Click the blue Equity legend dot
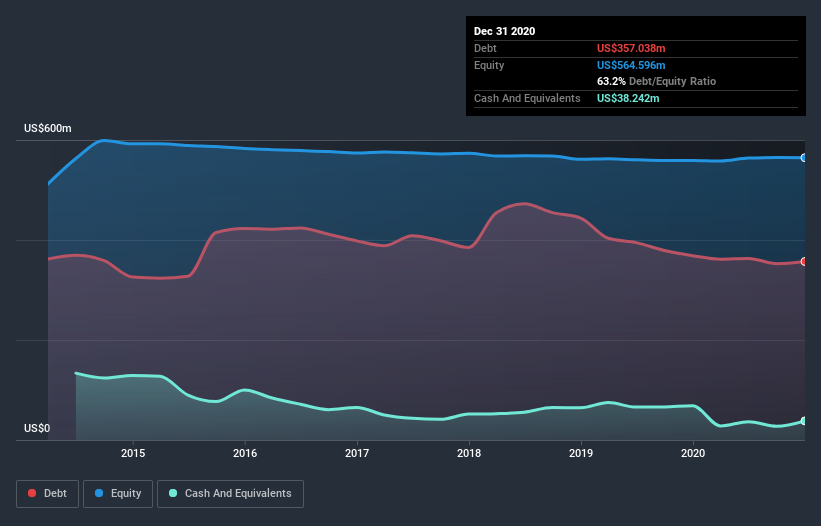The image size is (821, 526). click(99, 493)
